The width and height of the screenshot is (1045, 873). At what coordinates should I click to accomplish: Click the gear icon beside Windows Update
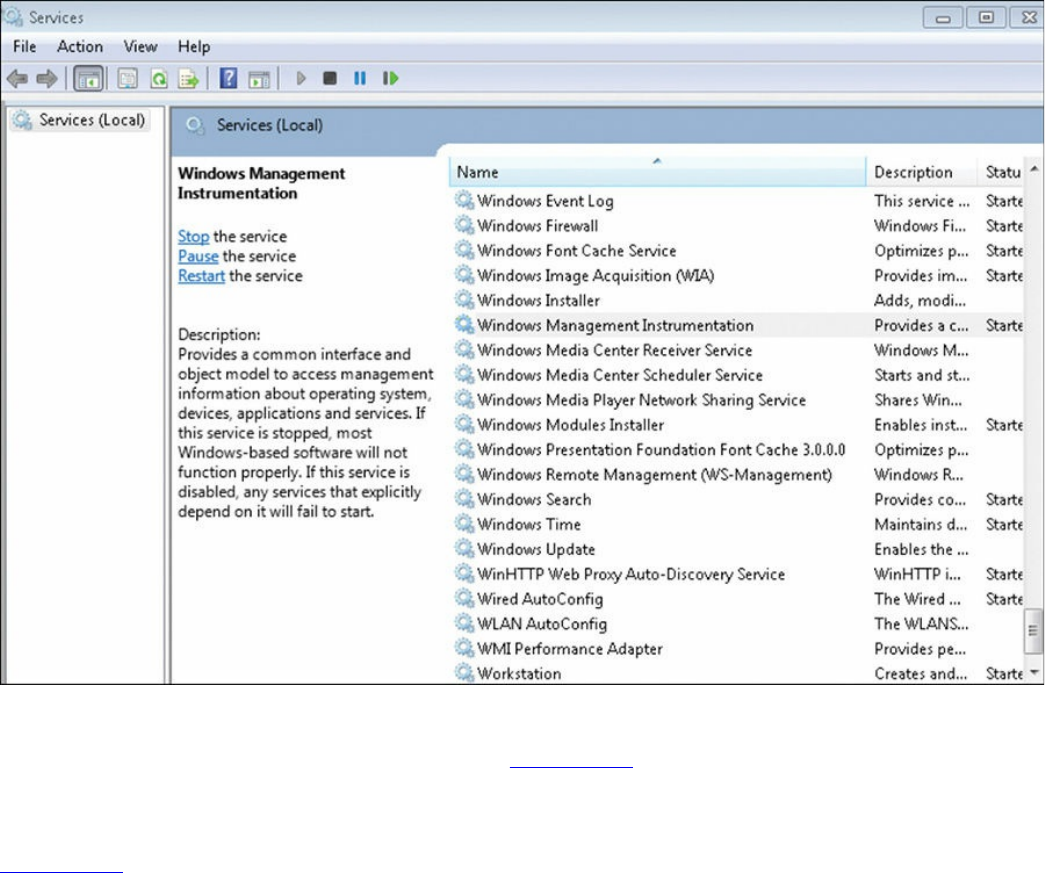464,548
